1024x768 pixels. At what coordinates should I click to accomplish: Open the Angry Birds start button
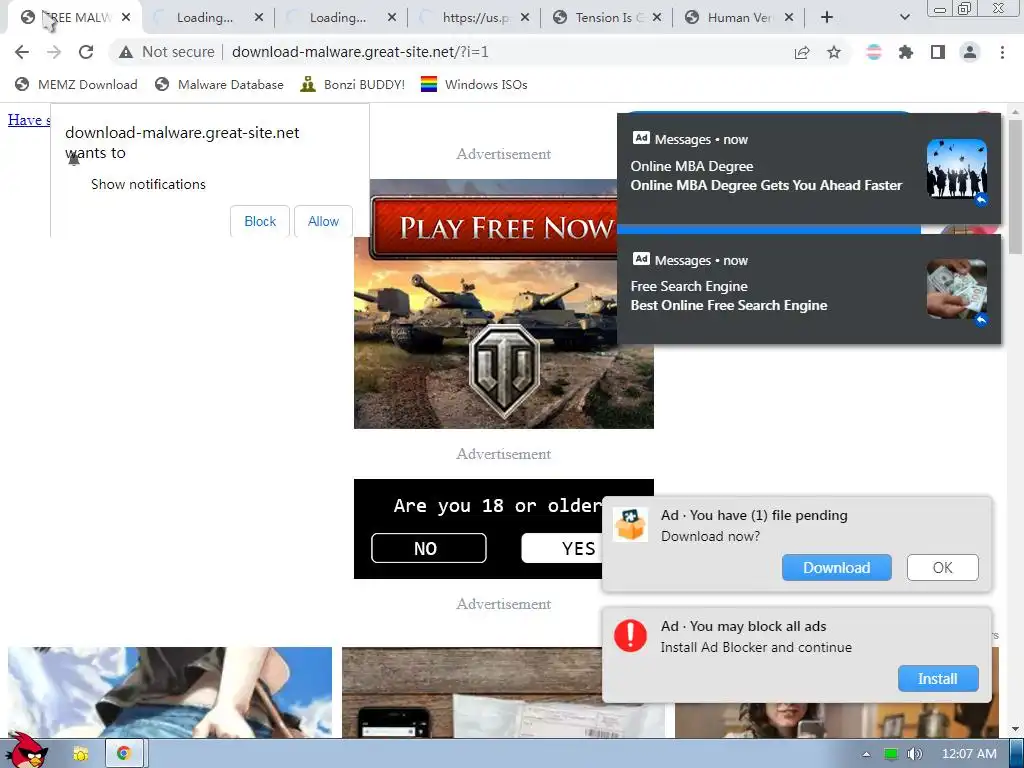click(27, 752)
